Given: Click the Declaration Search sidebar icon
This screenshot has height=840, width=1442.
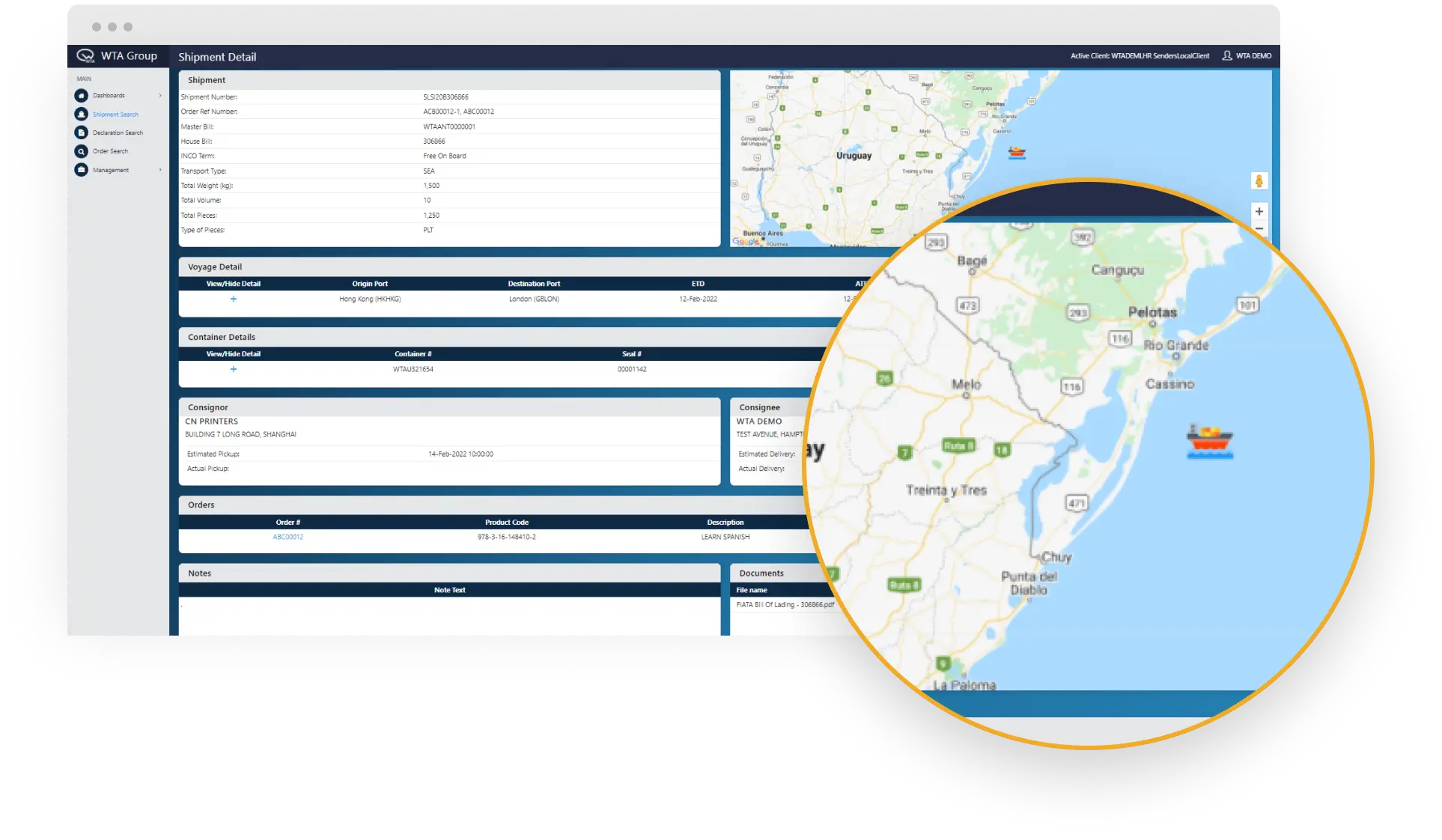Looking at the screenshot, I should (x=81, y=133).
